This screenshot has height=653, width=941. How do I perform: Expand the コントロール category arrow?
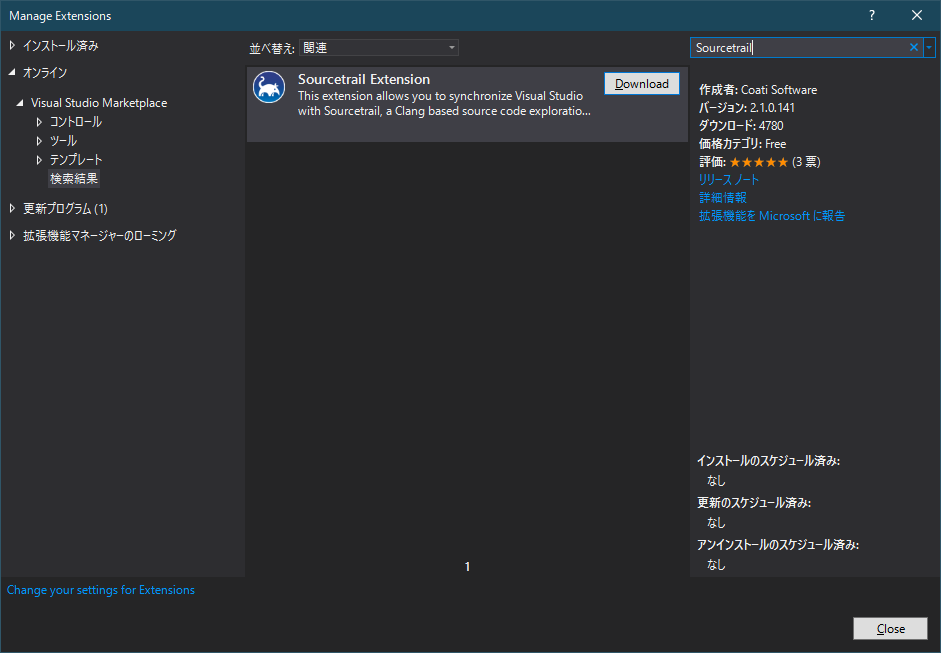(x=40, y=121)
